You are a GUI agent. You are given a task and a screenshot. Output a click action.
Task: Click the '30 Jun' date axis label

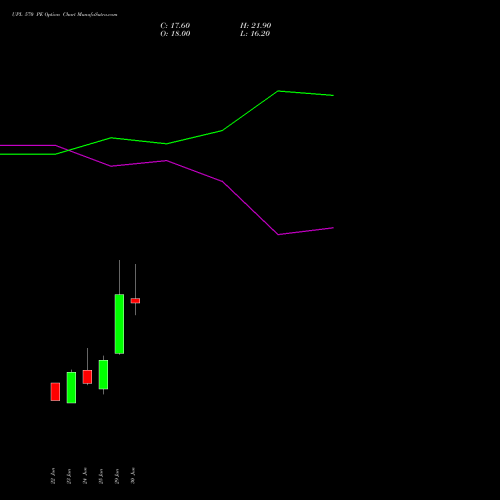click(x=133, y=476)
